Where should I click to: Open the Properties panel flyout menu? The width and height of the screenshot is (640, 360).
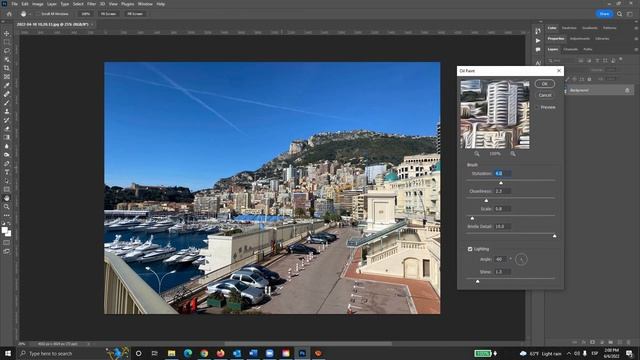[636, 39]
